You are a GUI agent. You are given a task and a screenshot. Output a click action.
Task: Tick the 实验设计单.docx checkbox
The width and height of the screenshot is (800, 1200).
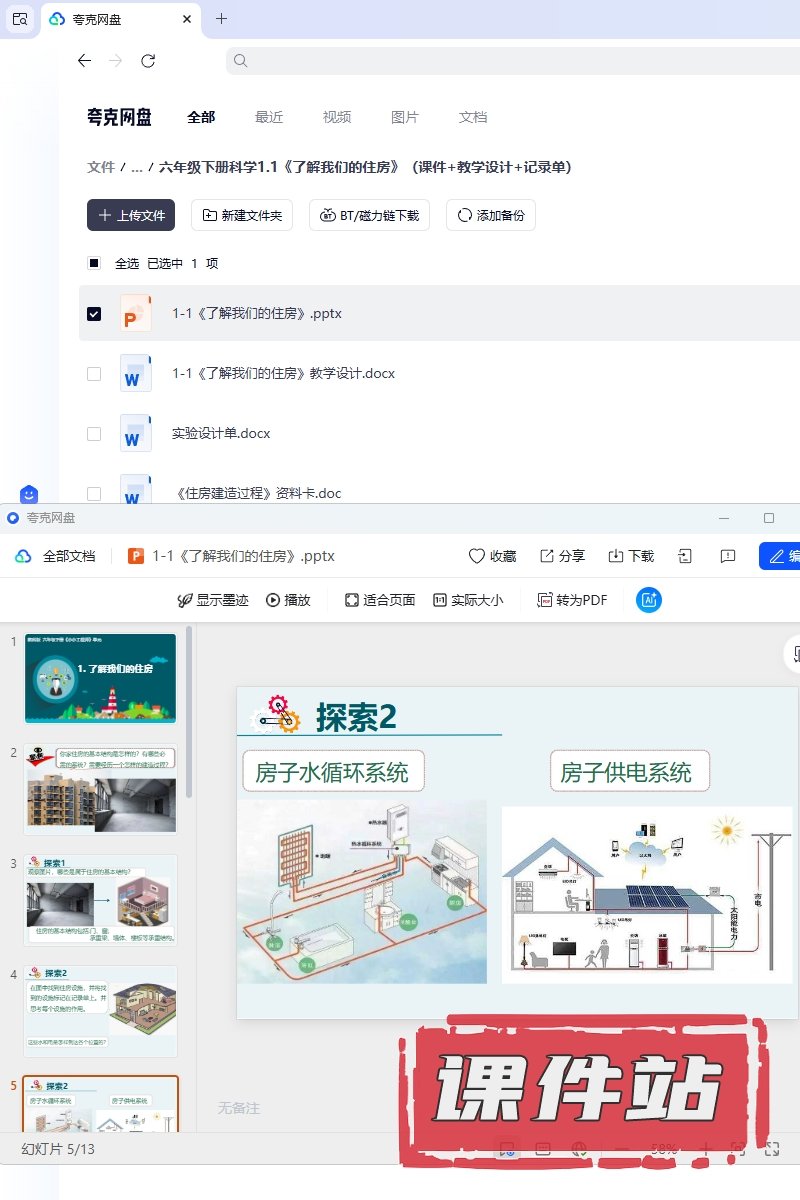pos(94,434)
